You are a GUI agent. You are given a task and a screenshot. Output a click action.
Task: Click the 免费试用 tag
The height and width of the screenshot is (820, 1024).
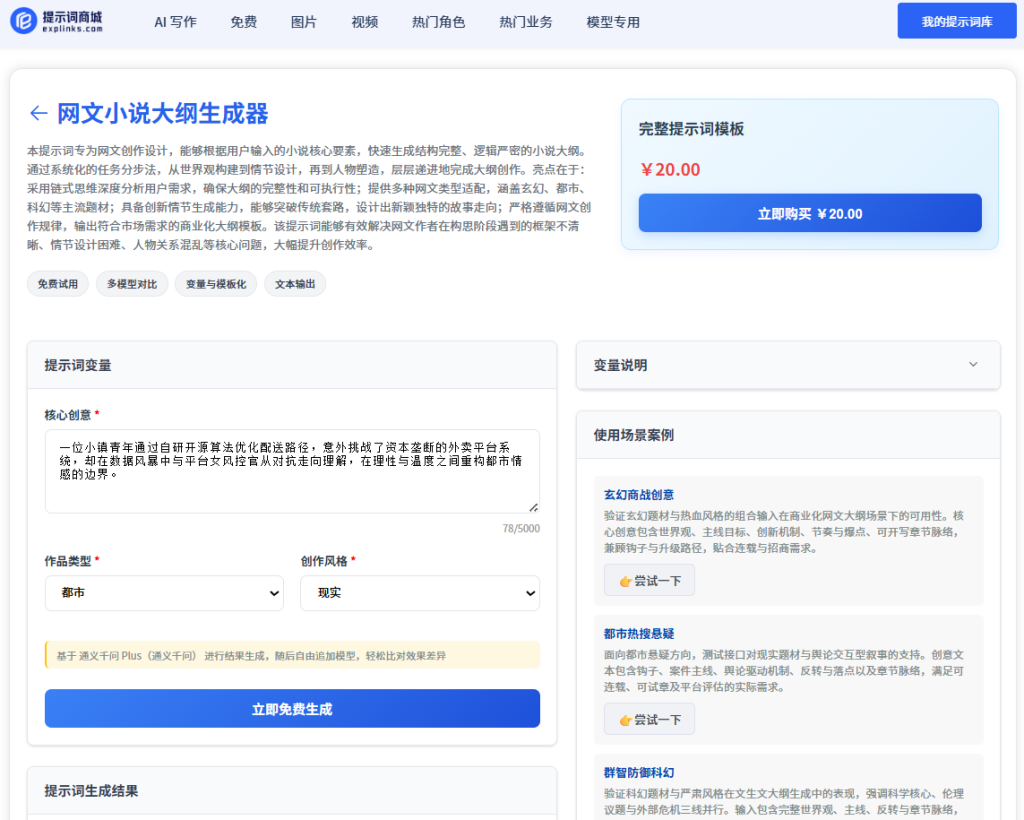[x=58, y=284]
